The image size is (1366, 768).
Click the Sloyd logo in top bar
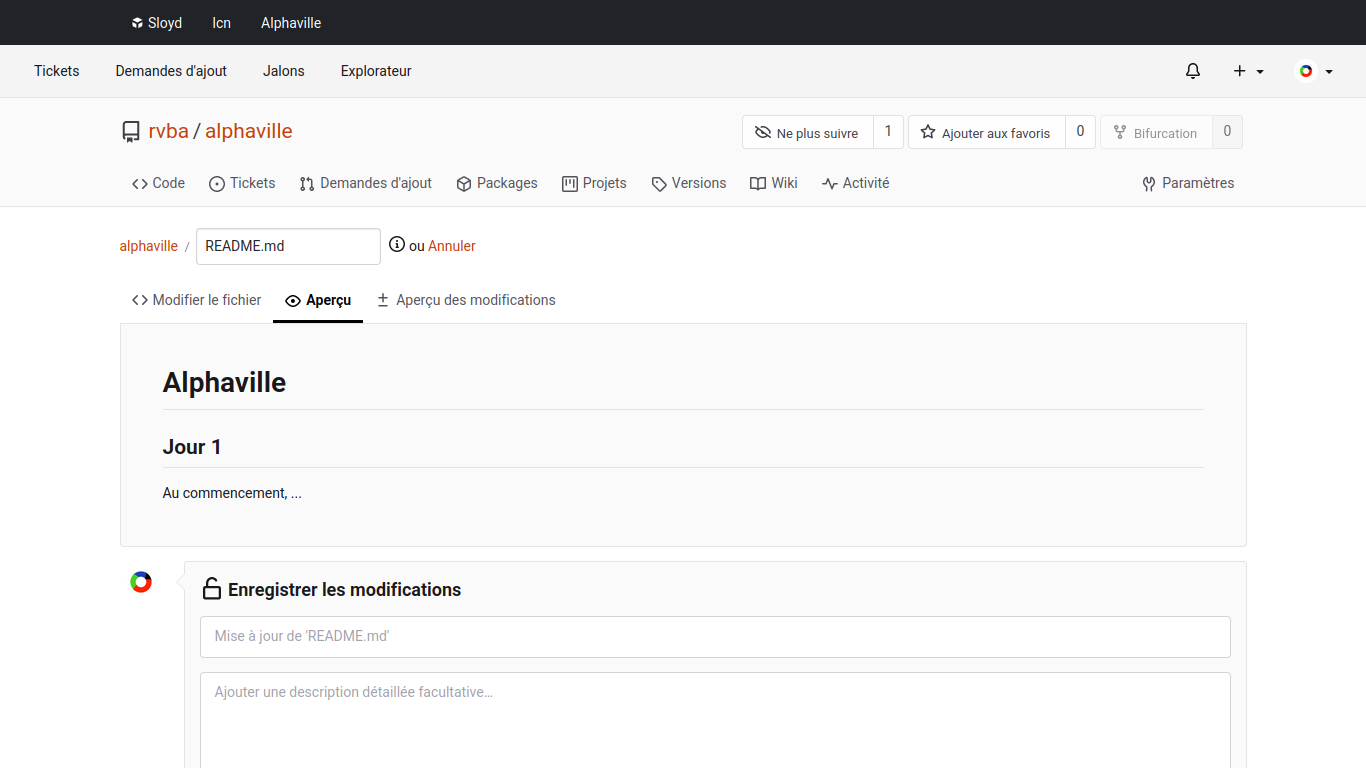(137, 23)
